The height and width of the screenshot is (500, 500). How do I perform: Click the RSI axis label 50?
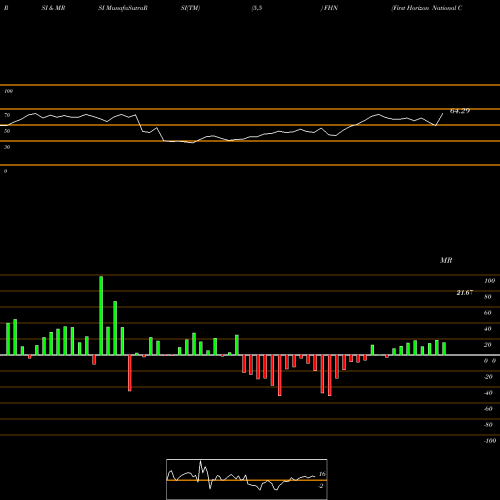pos(7,131)
